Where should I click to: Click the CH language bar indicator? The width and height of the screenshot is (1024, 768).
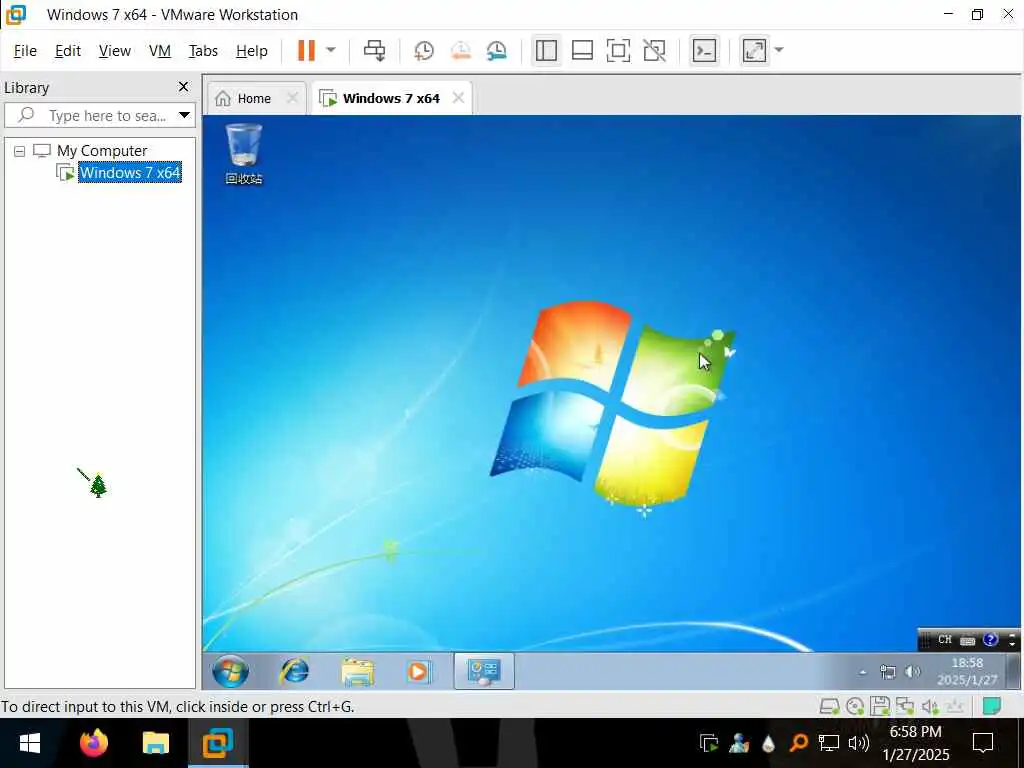[x=945, y=640]
